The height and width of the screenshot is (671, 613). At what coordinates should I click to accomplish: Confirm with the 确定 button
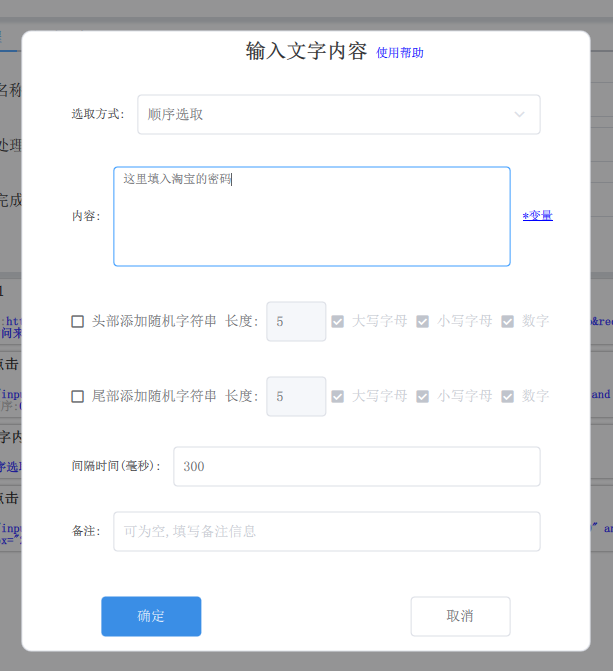click(151, 616)
